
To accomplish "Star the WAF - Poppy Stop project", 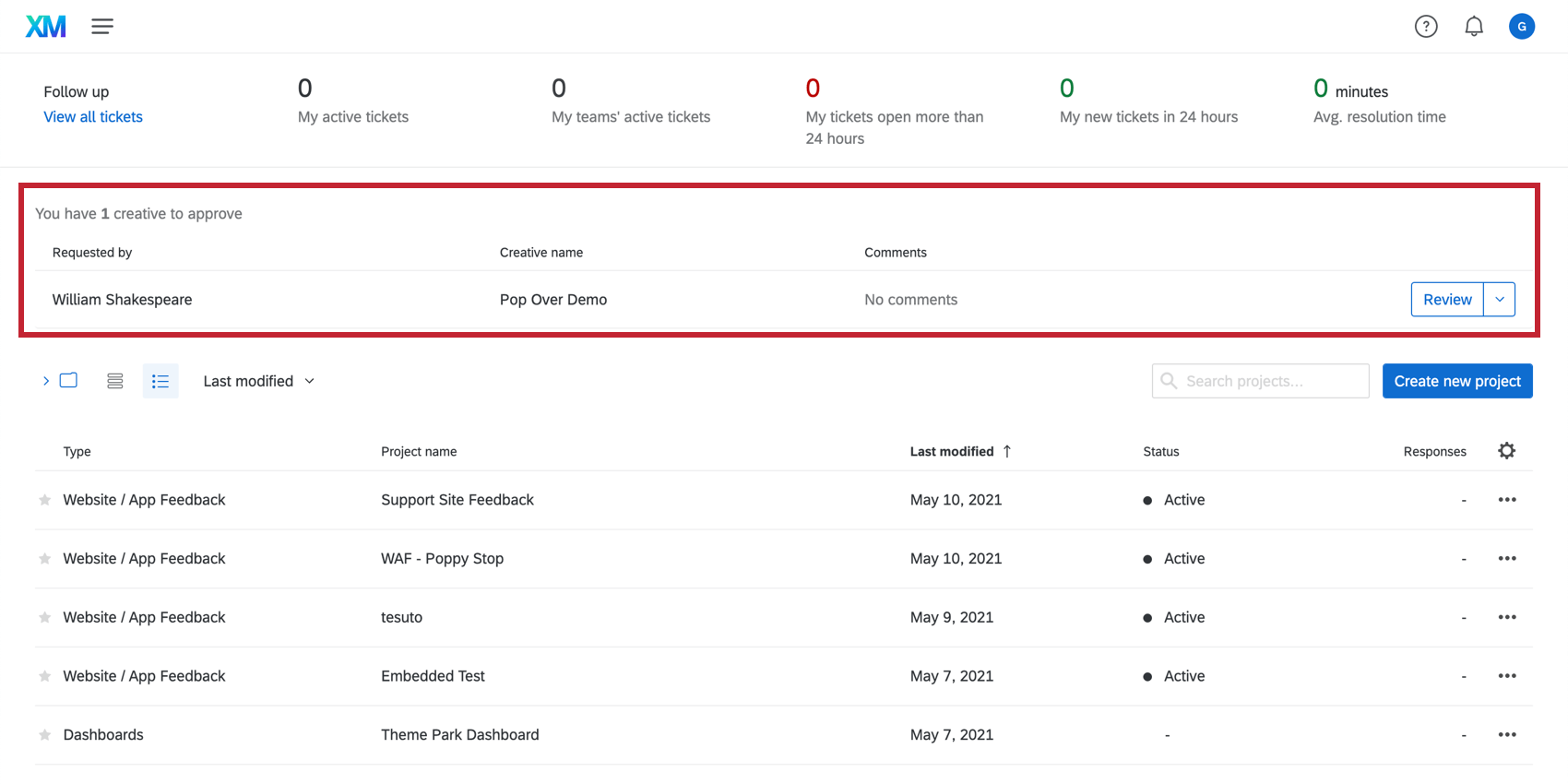I will [x=45, y=559].
